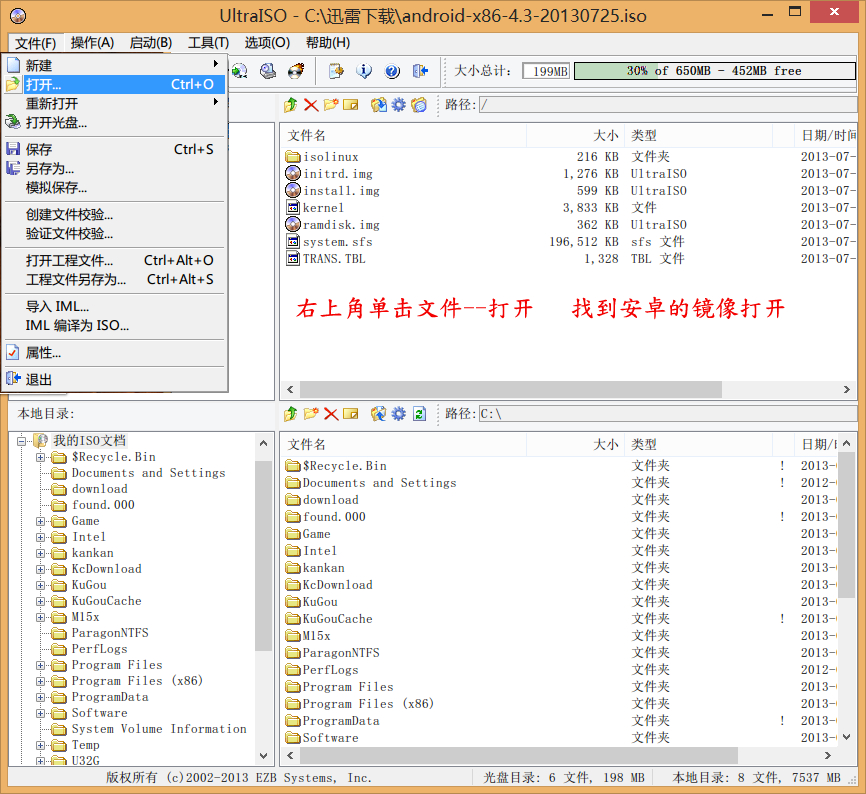
Task: Click the green refresh icon in local directory toolbar
Action: pyautogui.click(x=419, y=414)
